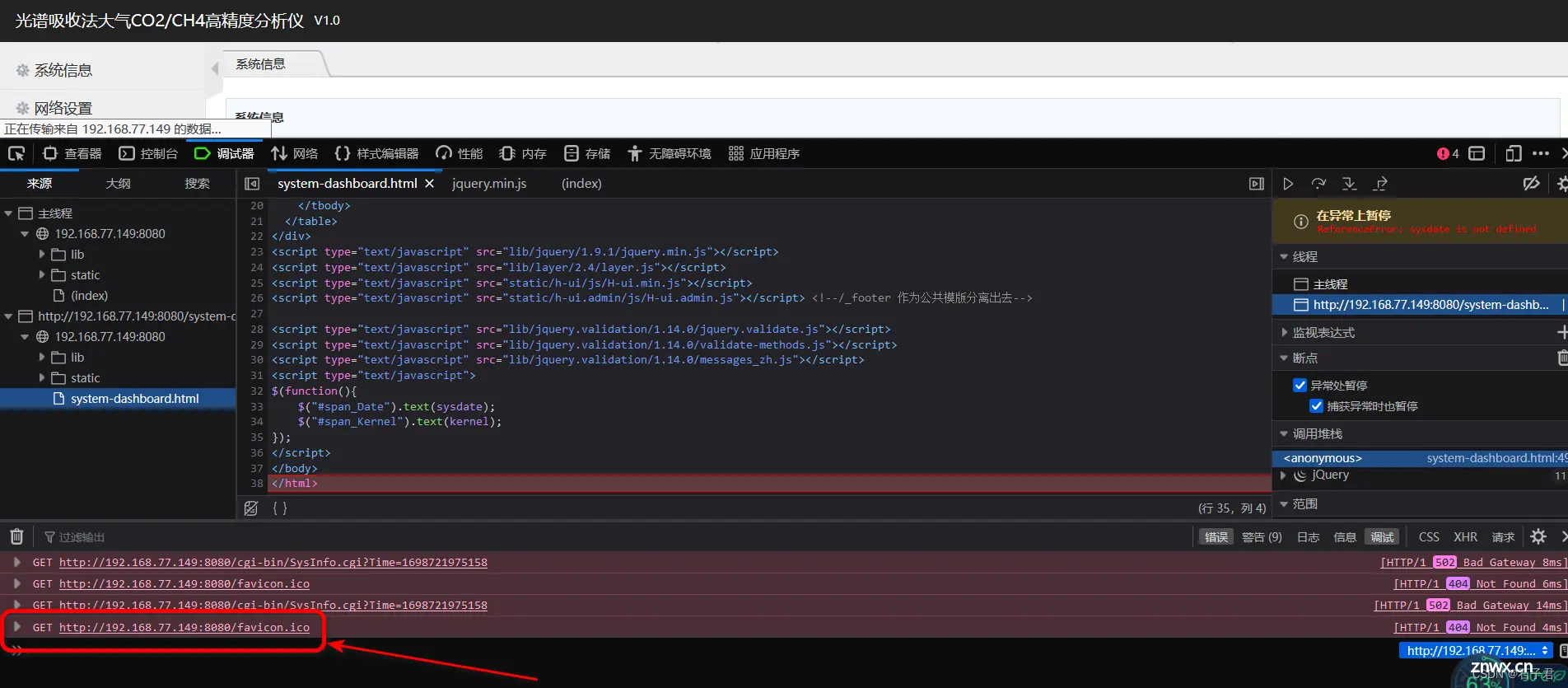The height and width of the screenshot is (688, 1568).
Task: Open the 应用程序 application tab
Action: [763, 153]
